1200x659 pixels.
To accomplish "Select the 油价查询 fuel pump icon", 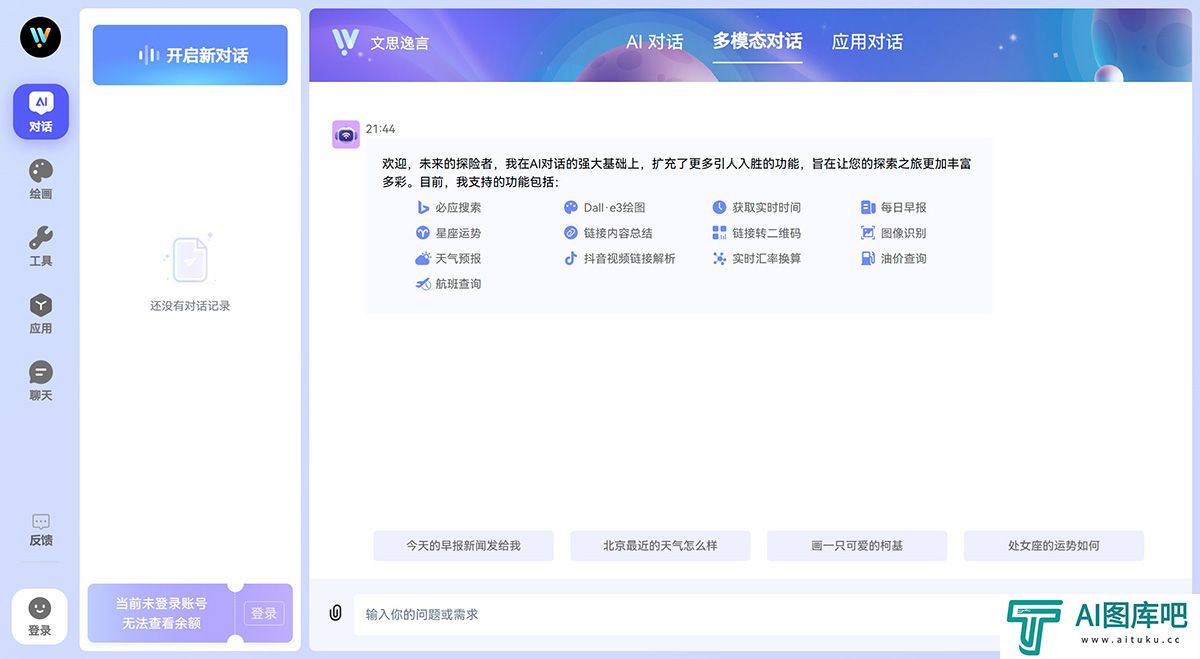I will coord(868,258).
